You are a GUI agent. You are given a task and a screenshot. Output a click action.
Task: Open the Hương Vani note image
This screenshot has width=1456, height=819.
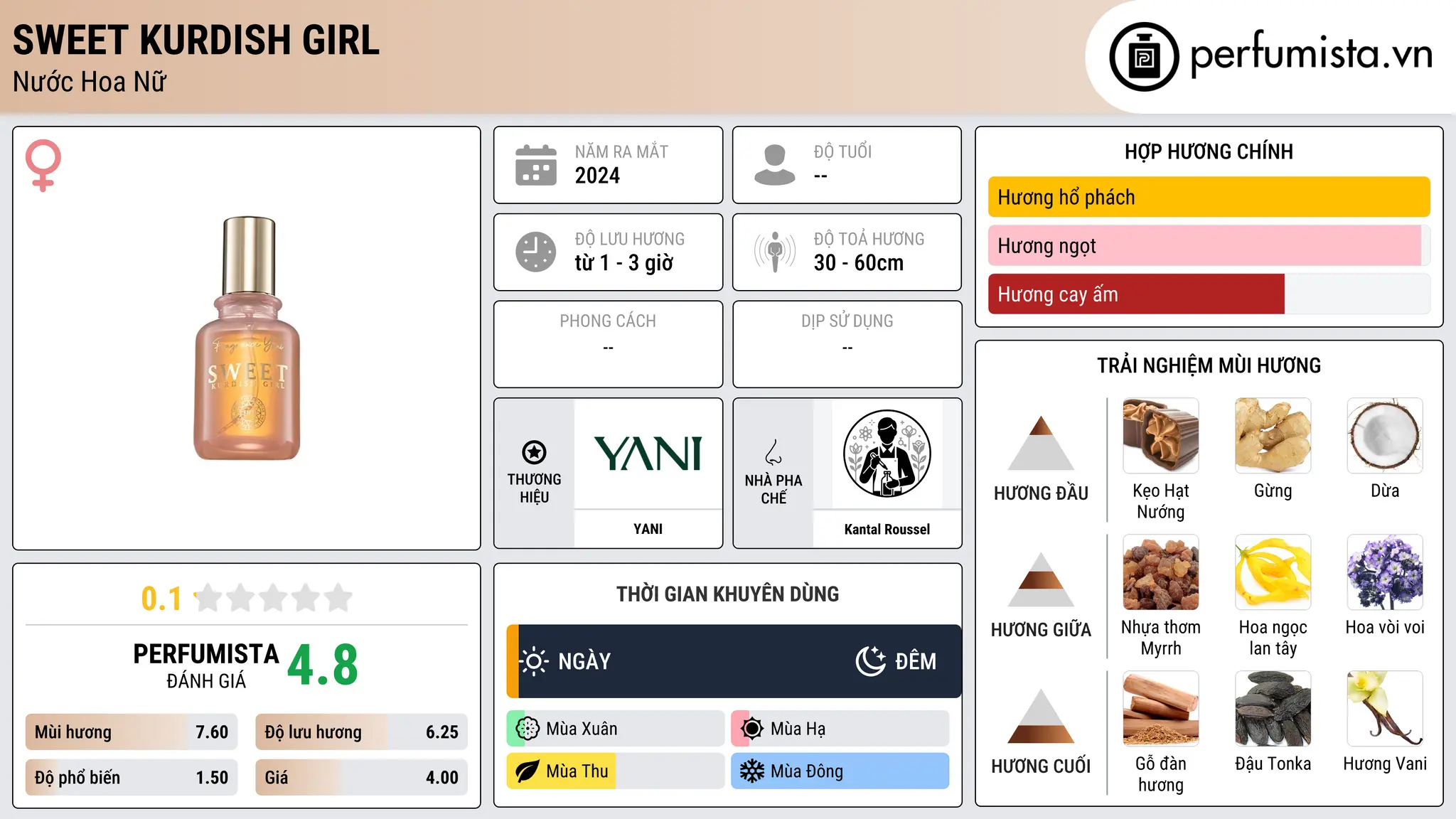tap(1385, 709)
